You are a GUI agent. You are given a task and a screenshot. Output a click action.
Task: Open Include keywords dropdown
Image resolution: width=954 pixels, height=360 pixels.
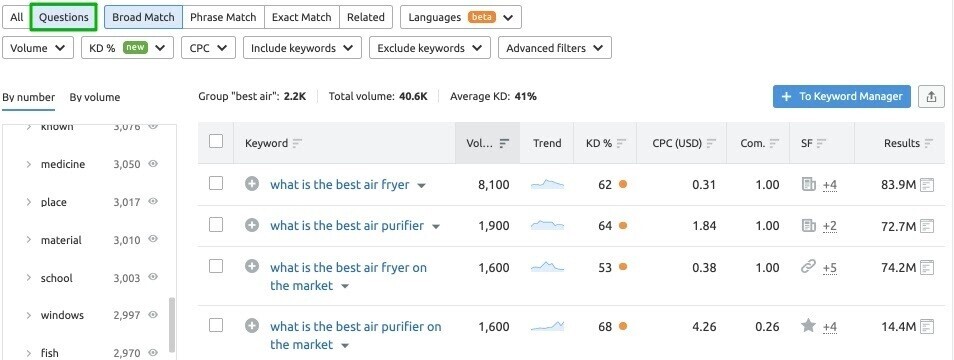302,48
